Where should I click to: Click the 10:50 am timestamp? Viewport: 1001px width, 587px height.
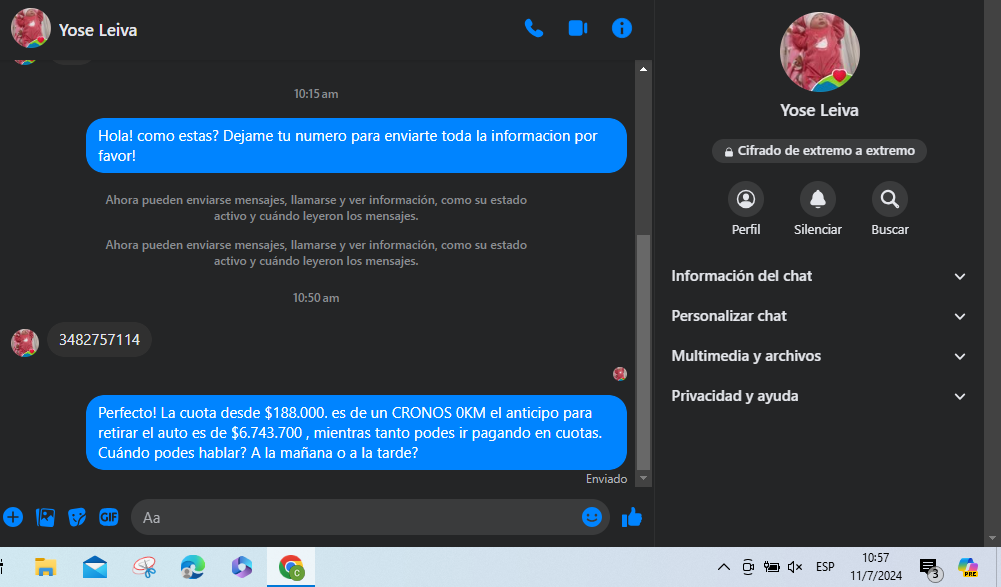316,298
